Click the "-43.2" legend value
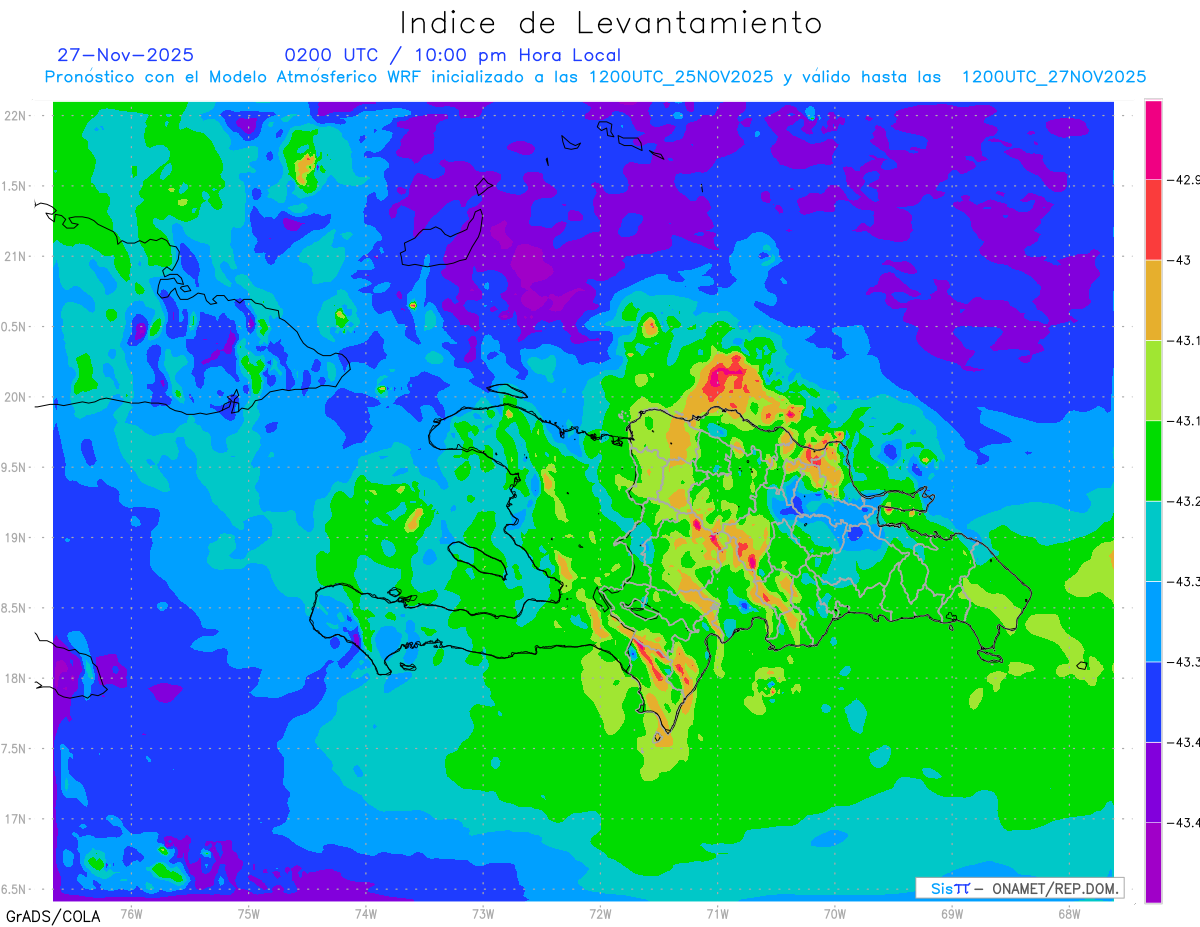Viewport: 1200px width, 927px height. pyautogui.click(x=1182, y=501)
